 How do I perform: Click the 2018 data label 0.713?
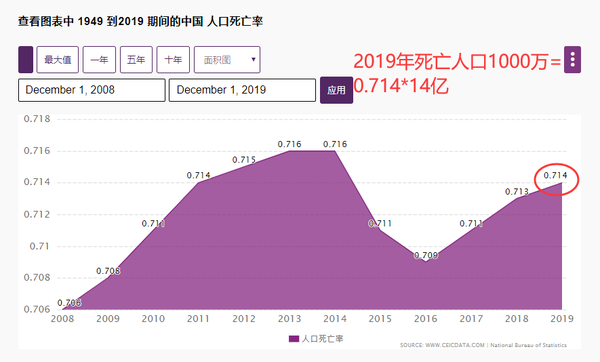click(x=517, y=191)
